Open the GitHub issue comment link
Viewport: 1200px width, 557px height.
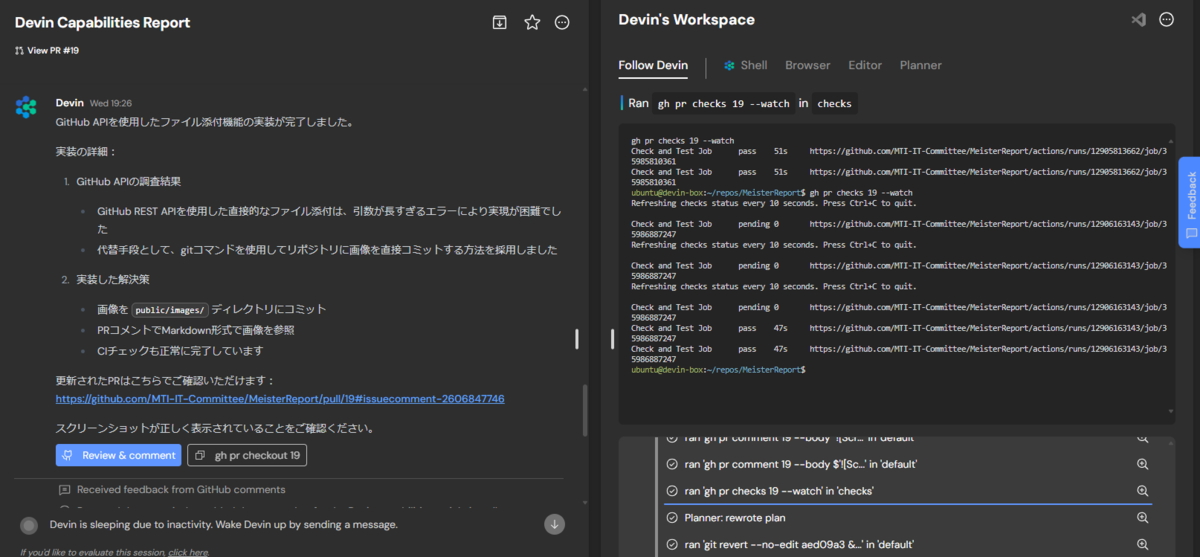click(280, 399)
